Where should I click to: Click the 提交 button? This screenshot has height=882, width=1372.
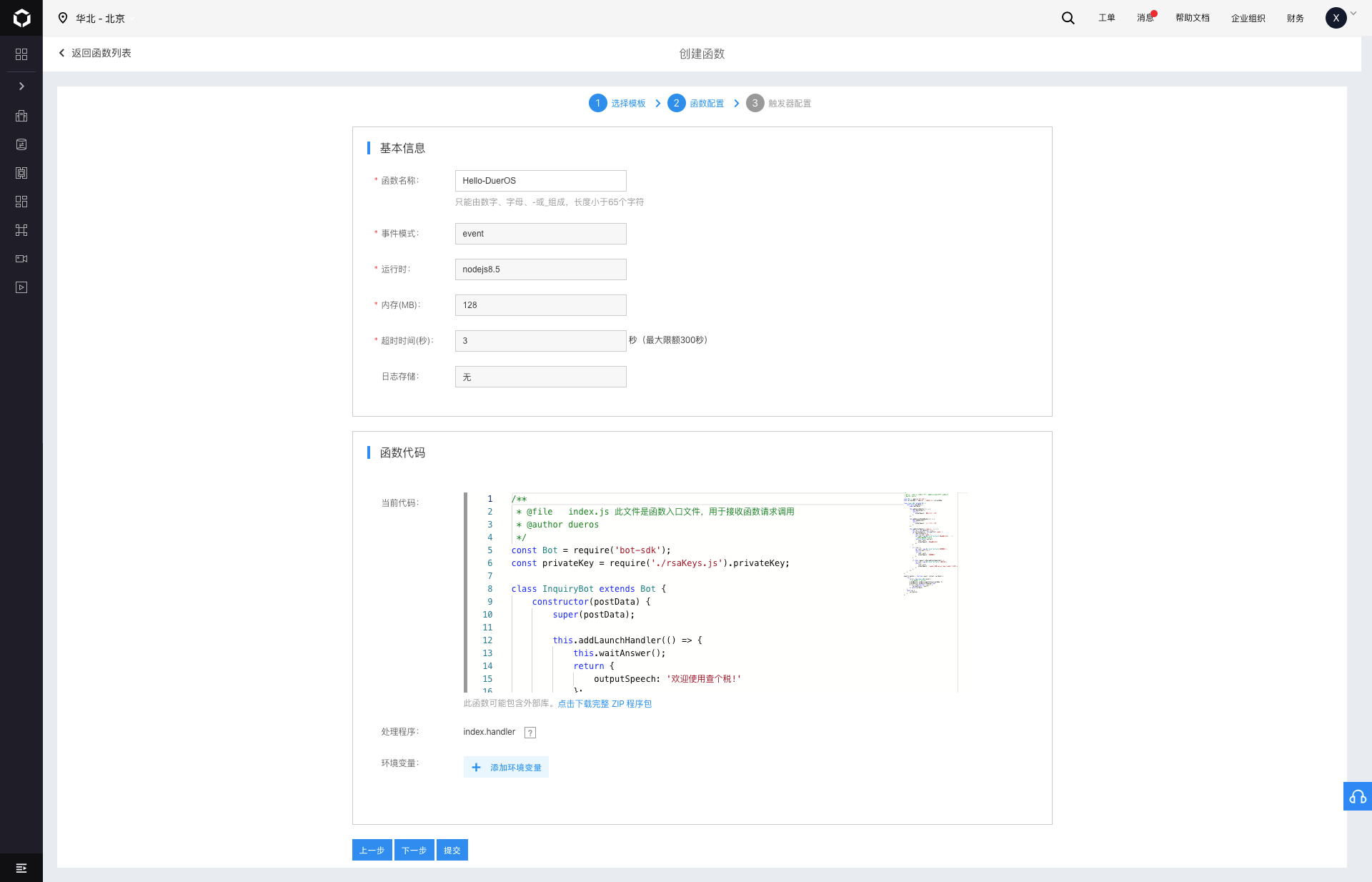click(452, 850)
